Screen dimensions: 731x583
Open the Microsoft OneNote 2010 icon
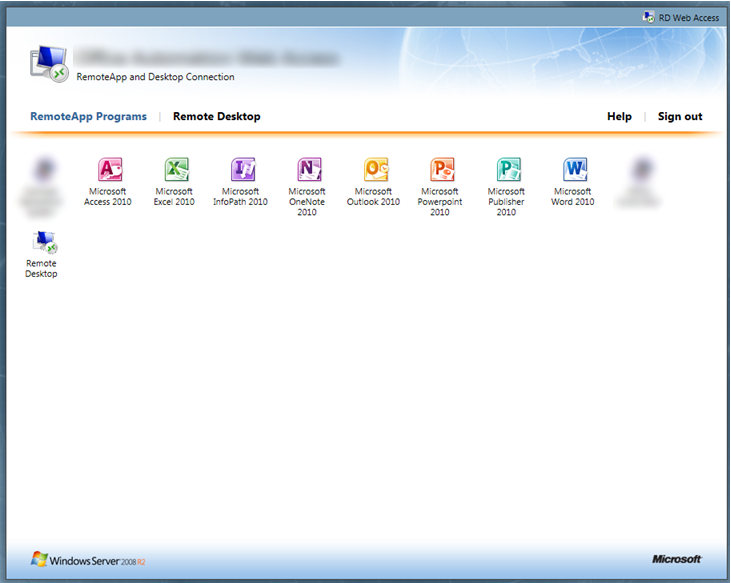tap(309, 169)
